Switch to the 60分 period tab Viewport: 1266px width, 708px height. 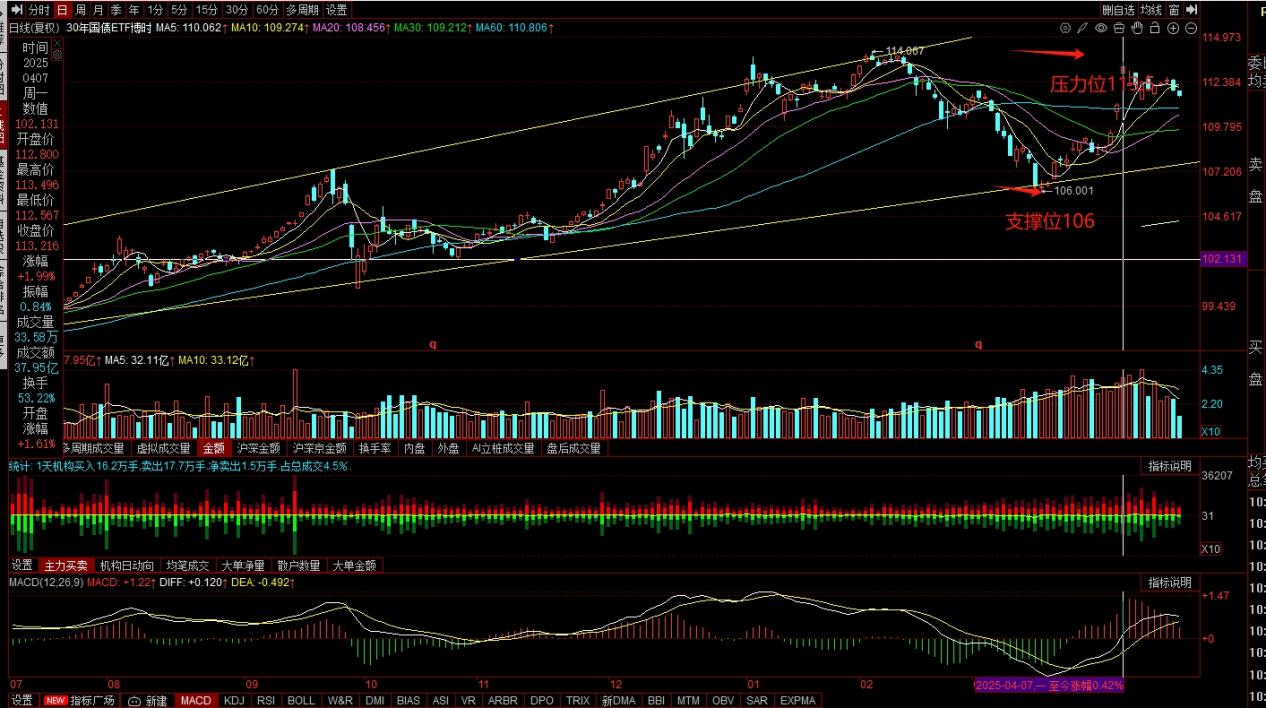267,9
